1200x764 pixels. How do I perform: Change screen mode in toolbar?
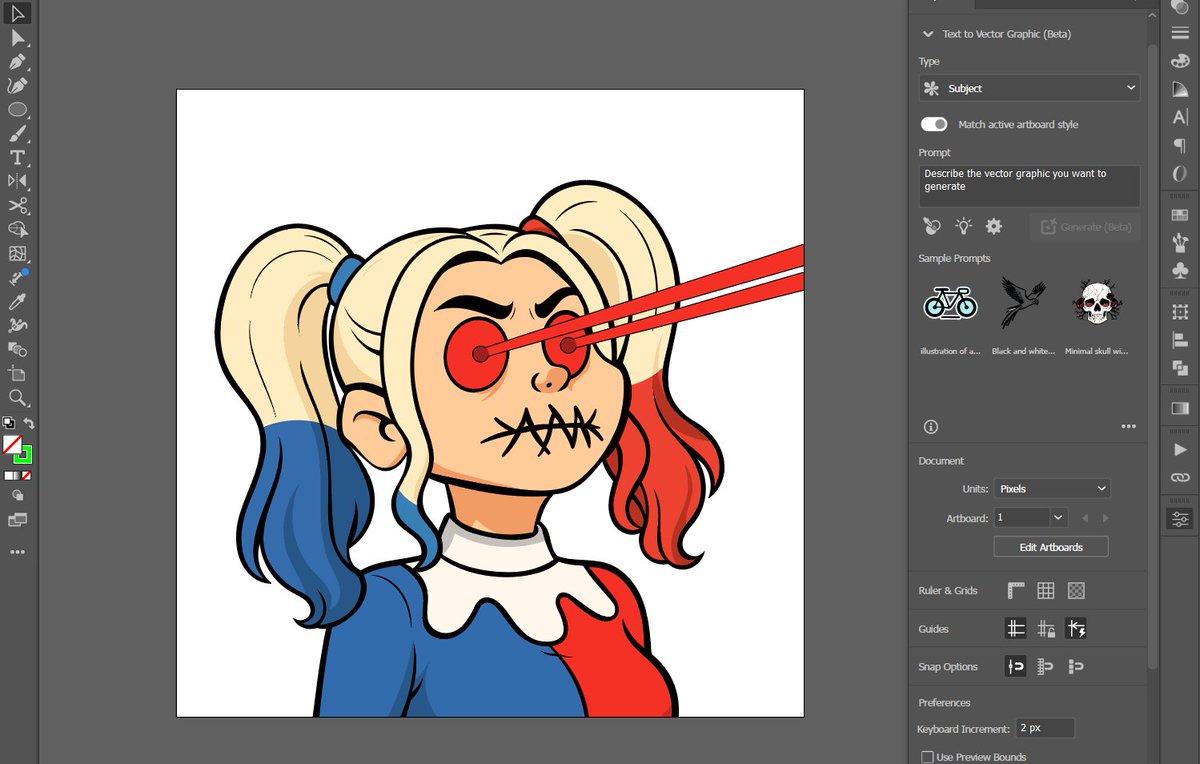pos(17,520)
